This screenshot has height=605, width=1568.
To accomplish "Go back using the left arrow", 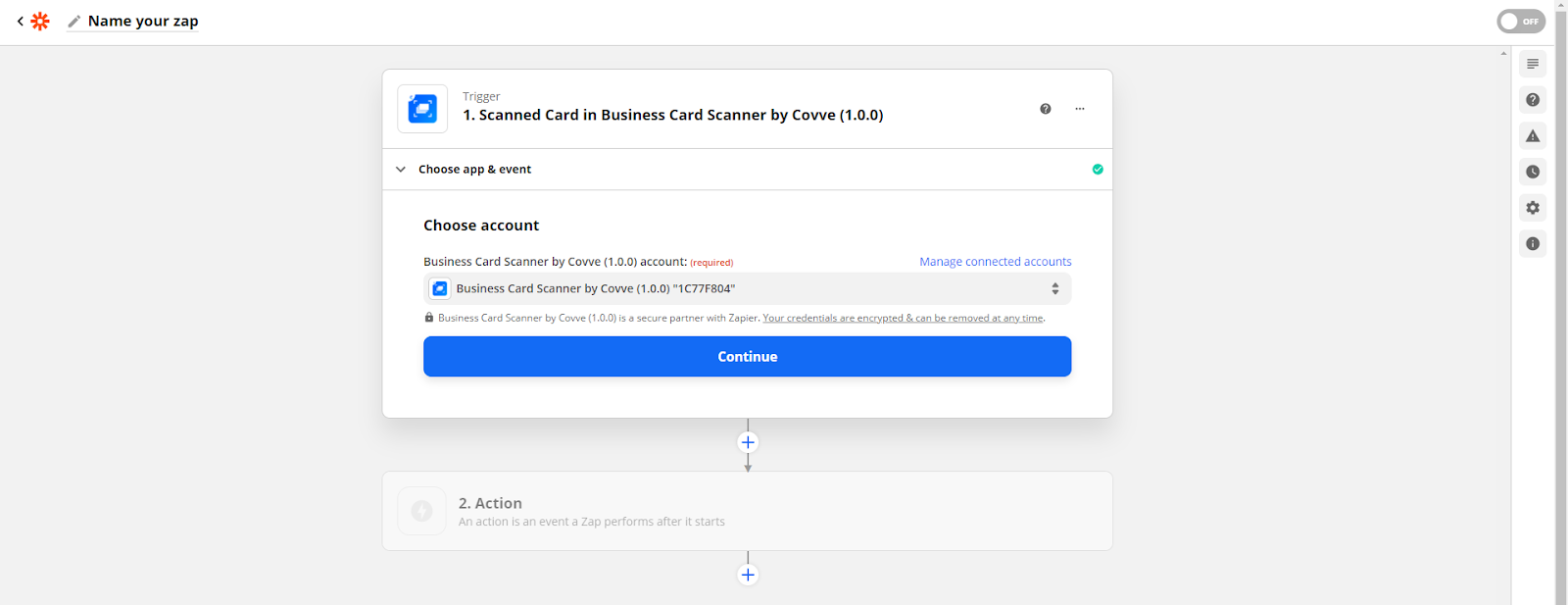I will click(20, 21).
